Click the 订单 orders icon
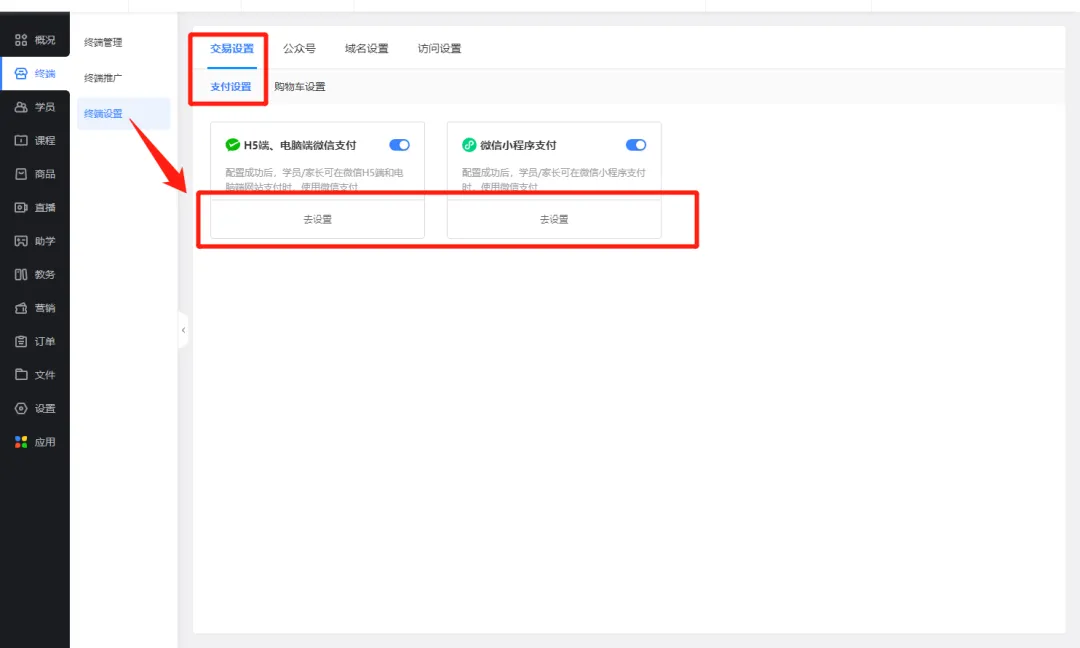This screenshot has height=648, width=1080. coord(21,342)
